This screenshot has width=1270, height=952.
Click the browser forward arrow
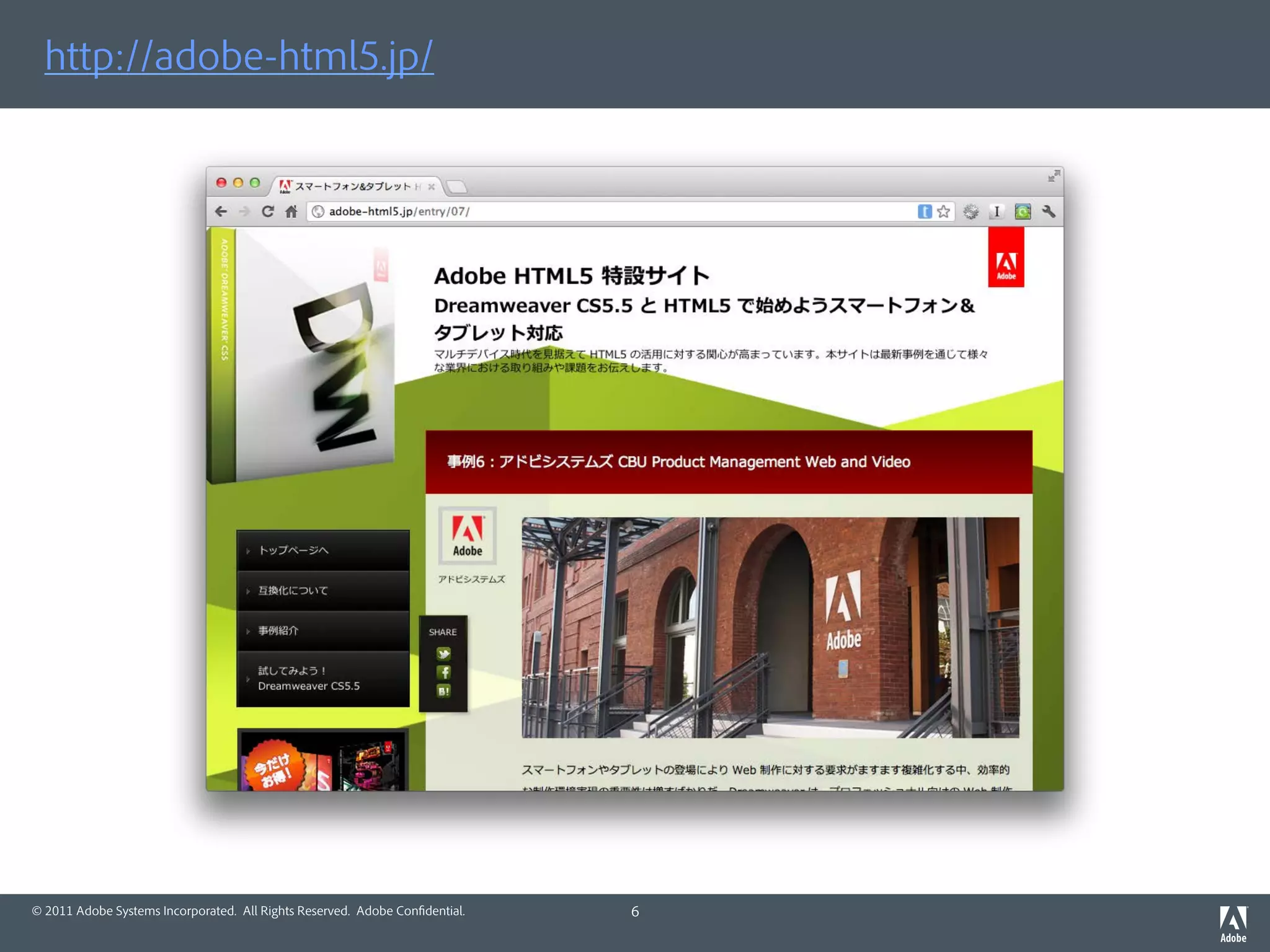(x=244, y=211)
